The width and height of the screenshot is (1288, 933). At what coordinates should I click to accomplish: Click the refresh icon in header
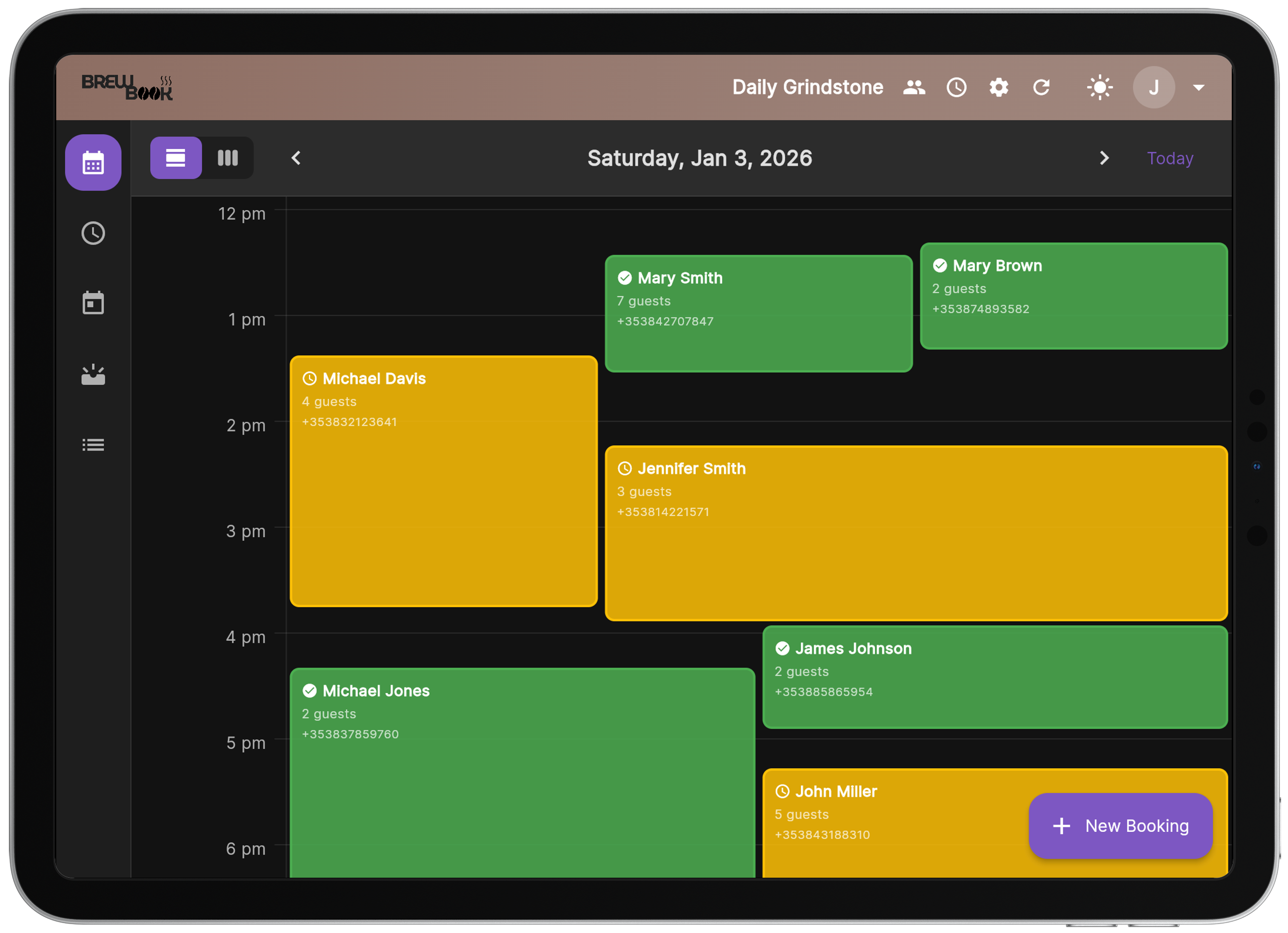coord(1041,87)
